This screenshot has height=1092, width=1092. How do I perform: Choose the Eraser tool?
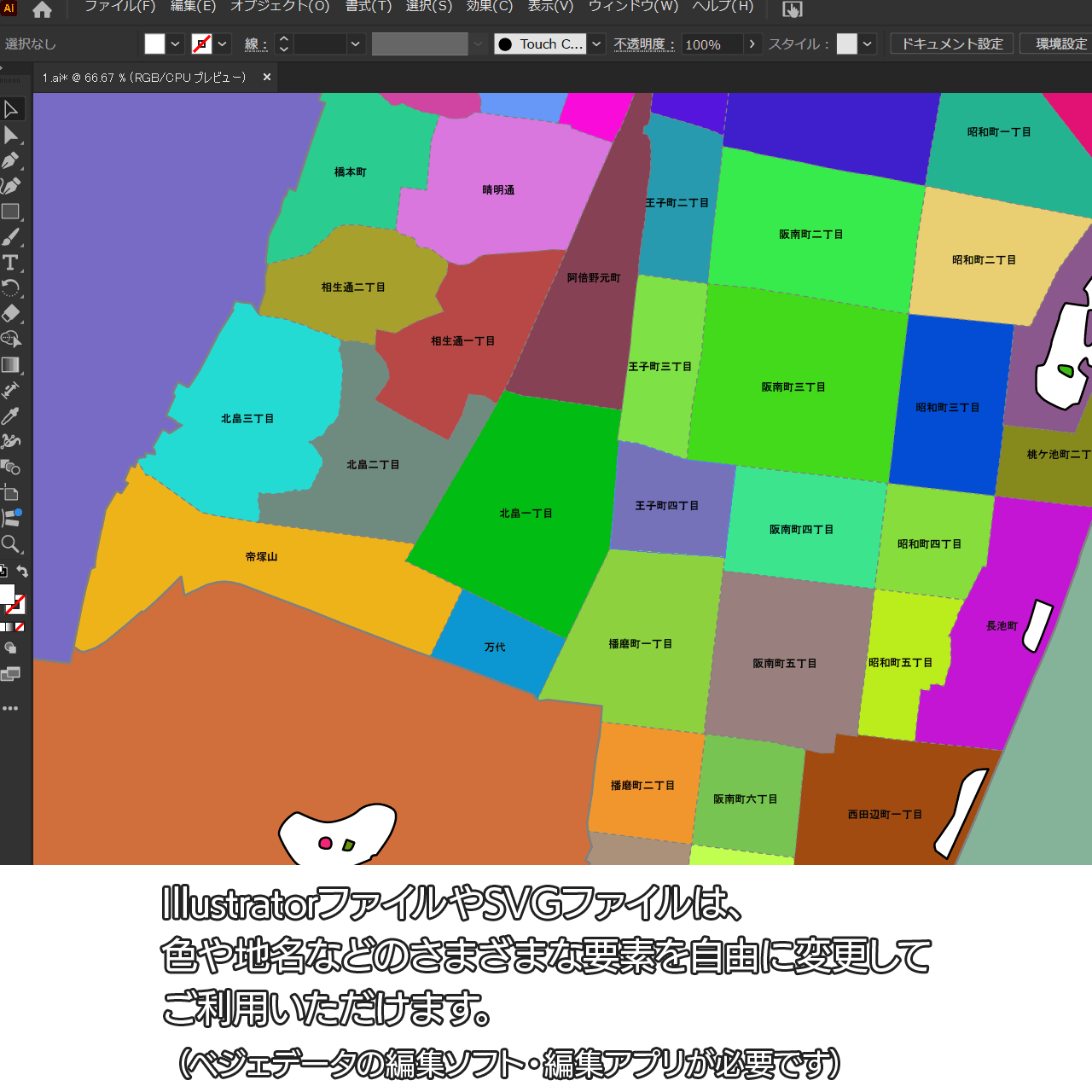[x=11, y=314]
